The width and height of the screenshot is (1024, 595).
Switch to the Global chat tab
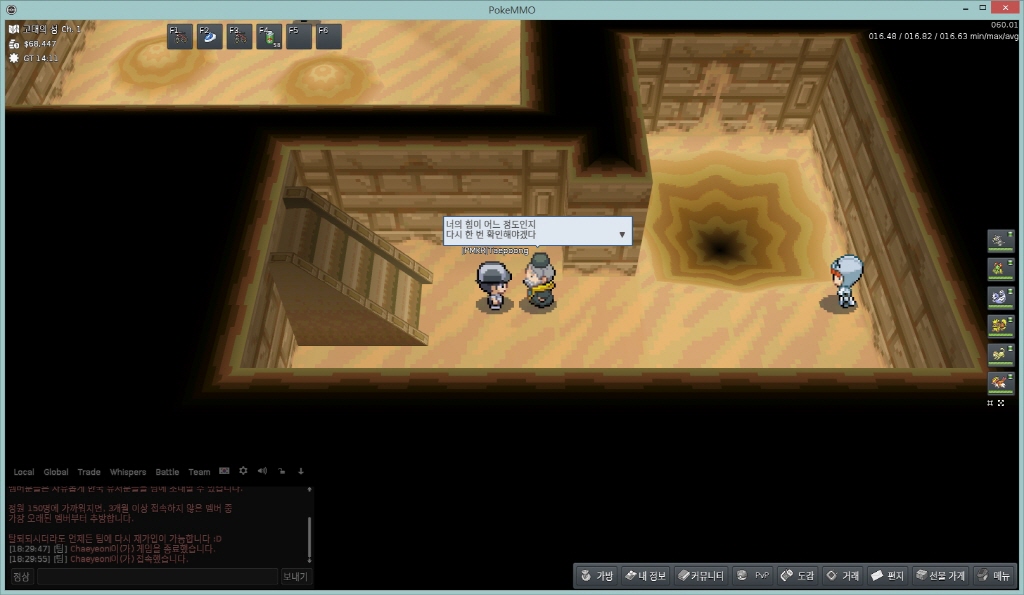point(56,472)
